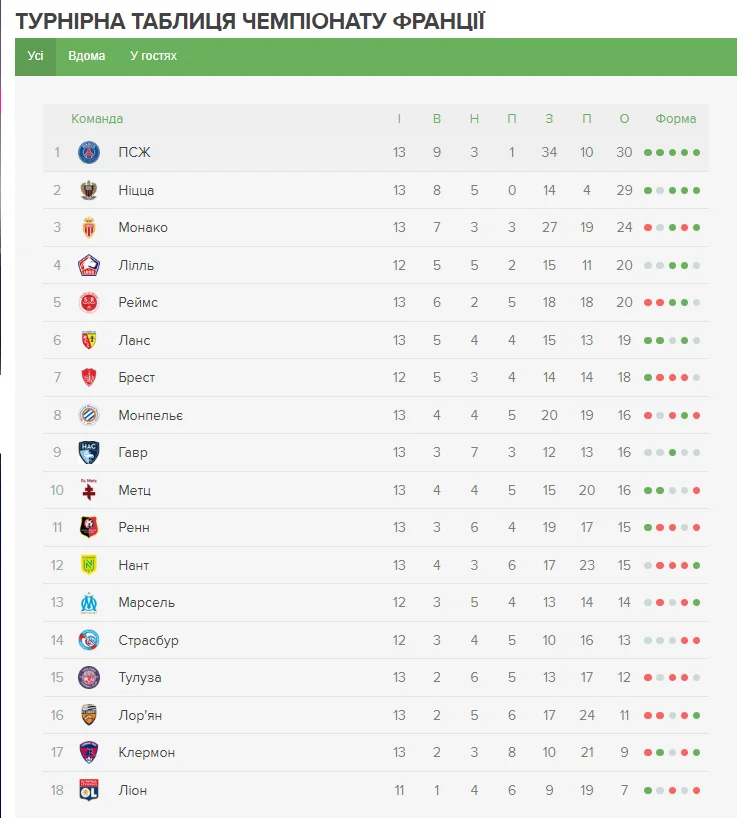This screenshot has width=752, height=818.
Task: Switch to the "Вдома" home tab
Action: [87, 56]
